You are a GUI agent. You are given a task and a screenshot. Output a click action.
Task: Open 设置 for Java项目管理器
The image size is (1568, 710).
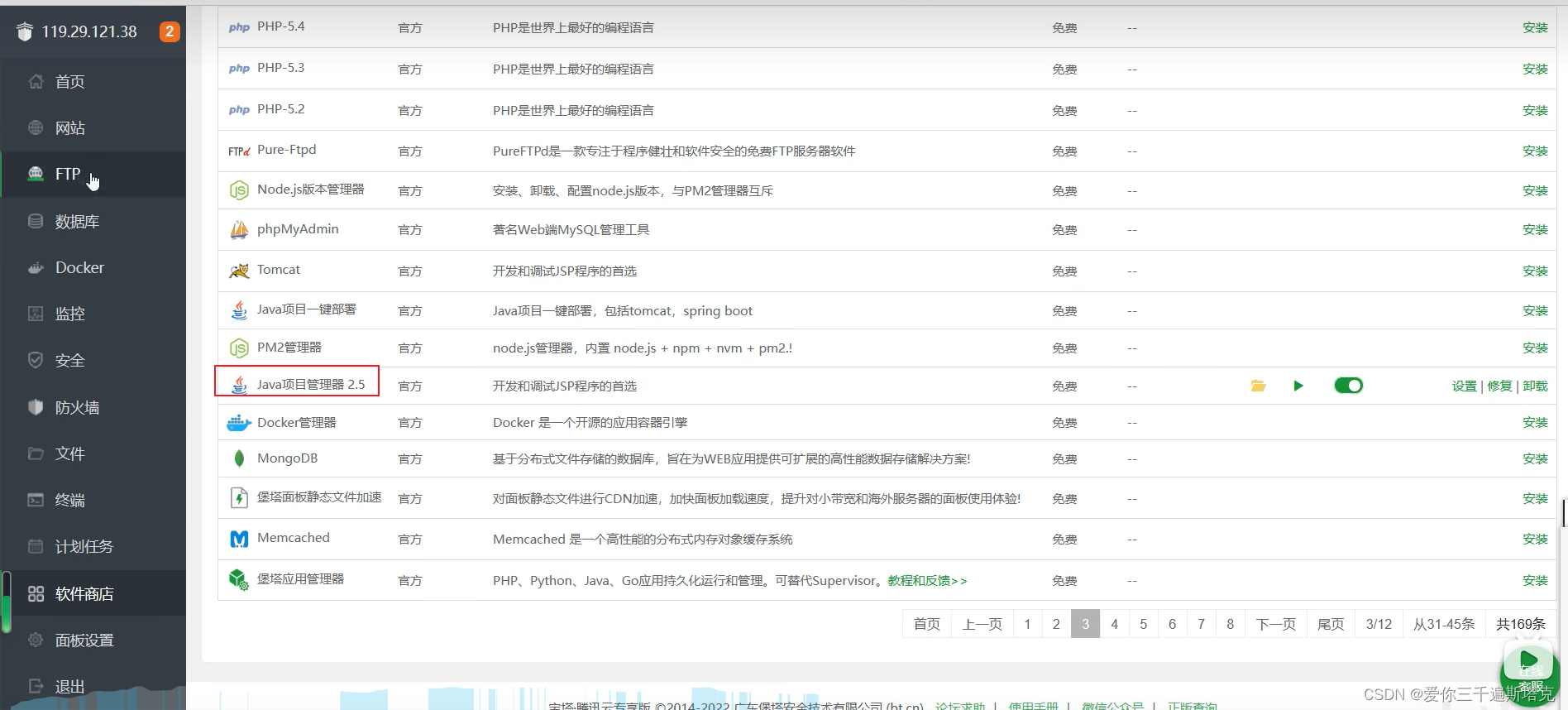point(1464,386)
